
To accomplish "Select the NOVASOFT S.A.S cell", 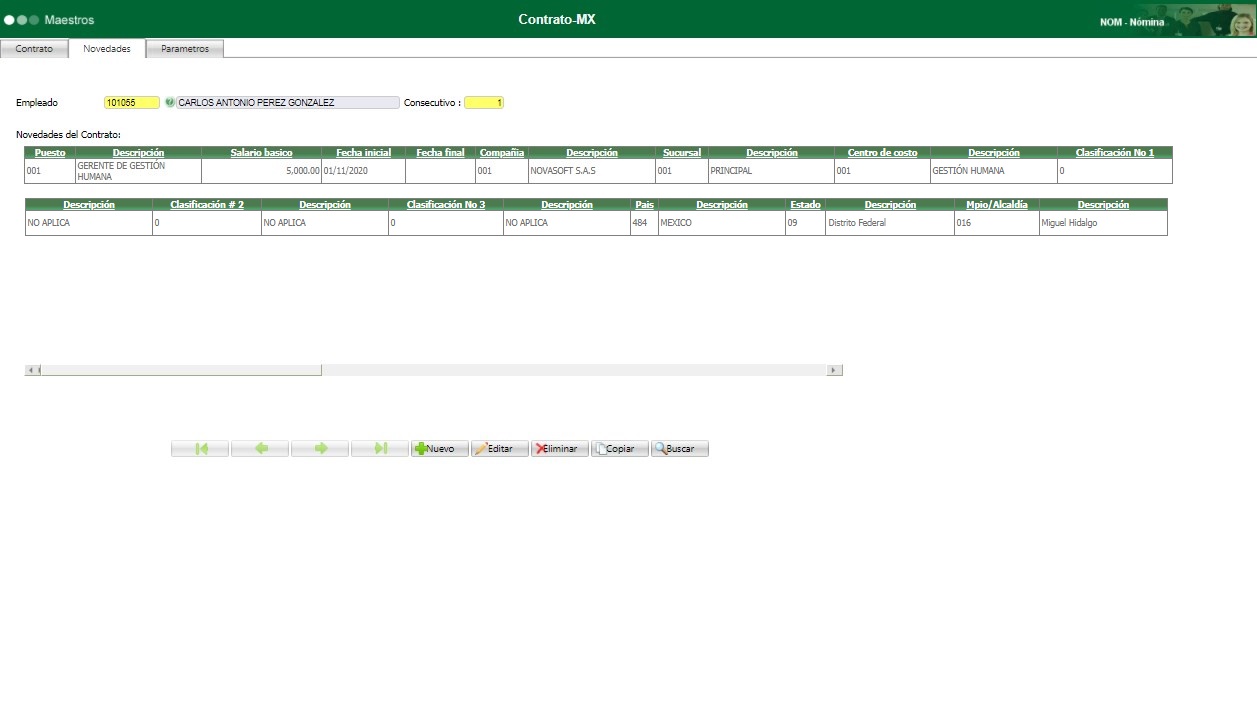I will tap(592, 171).
